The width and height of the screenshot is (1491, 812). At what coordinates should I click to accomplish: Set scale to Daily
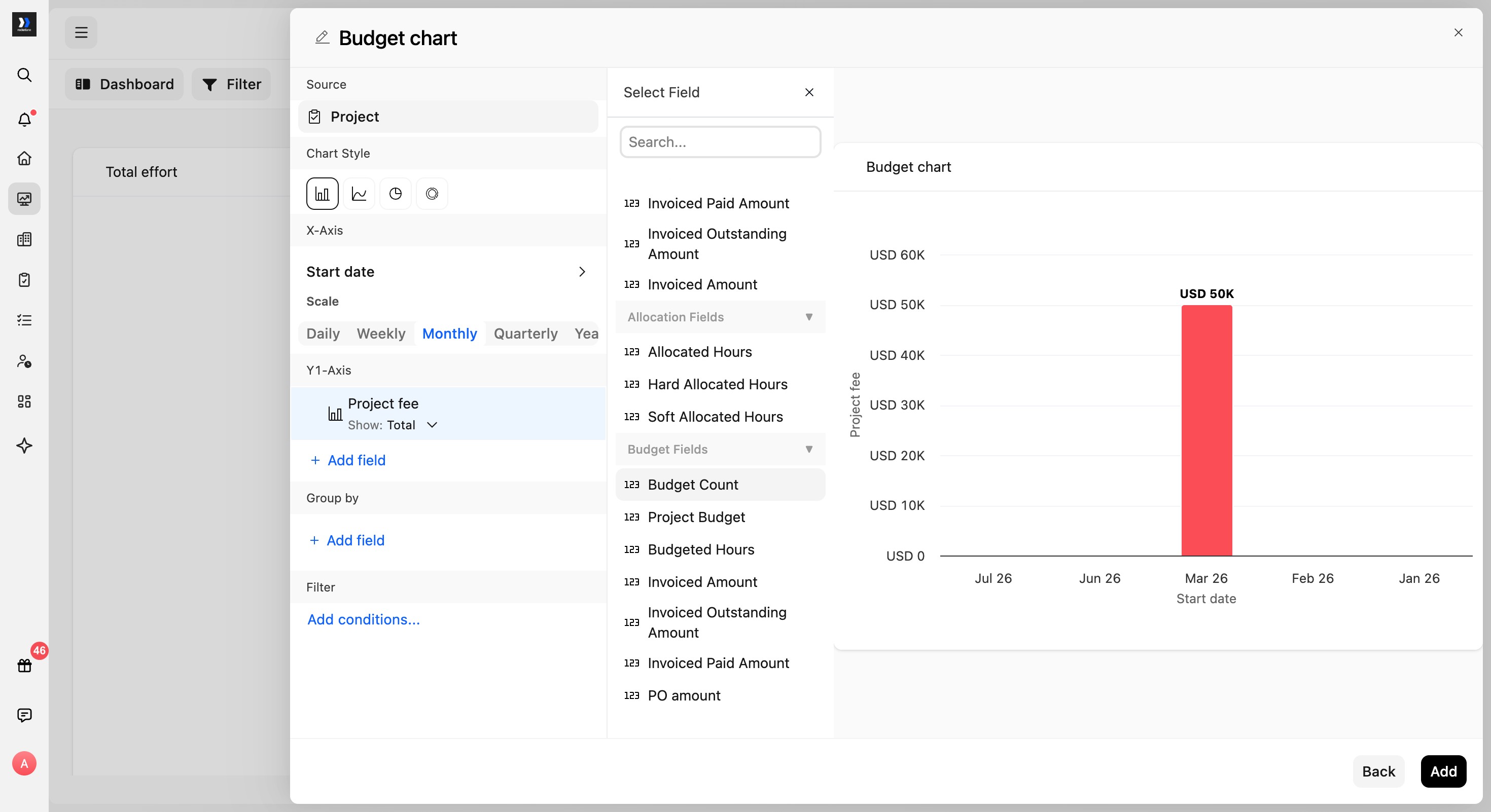[323, 334]
